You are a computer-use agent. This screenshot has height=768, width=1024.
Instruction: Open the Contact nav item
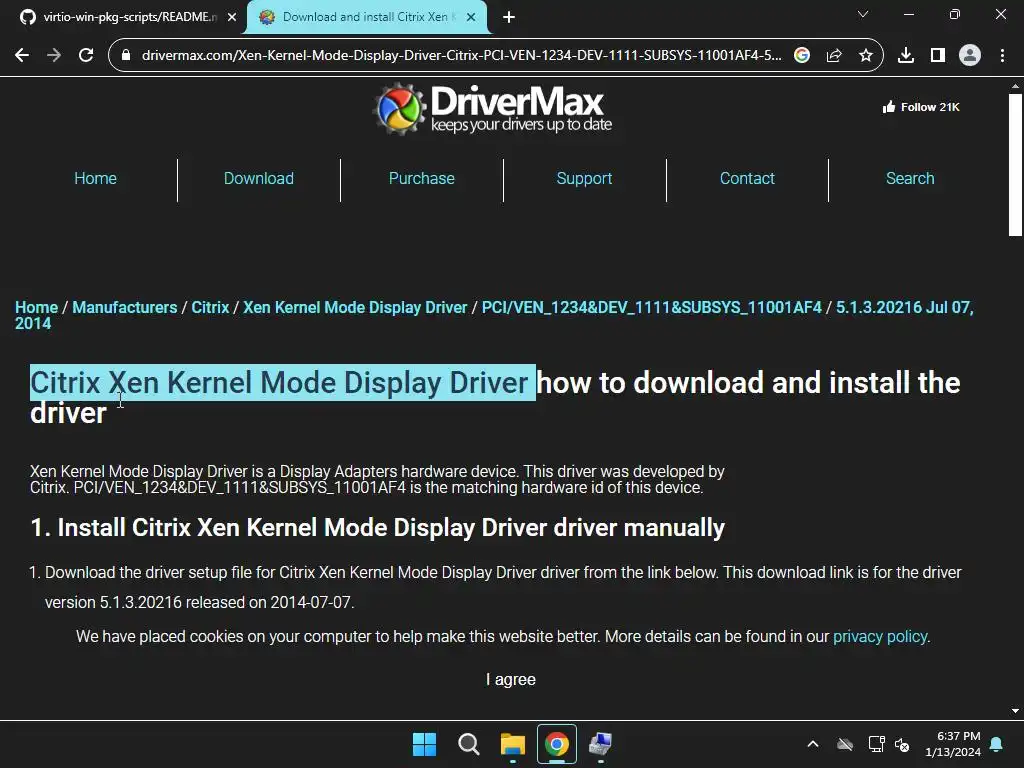pyautogui.click(x=747, y=178)
